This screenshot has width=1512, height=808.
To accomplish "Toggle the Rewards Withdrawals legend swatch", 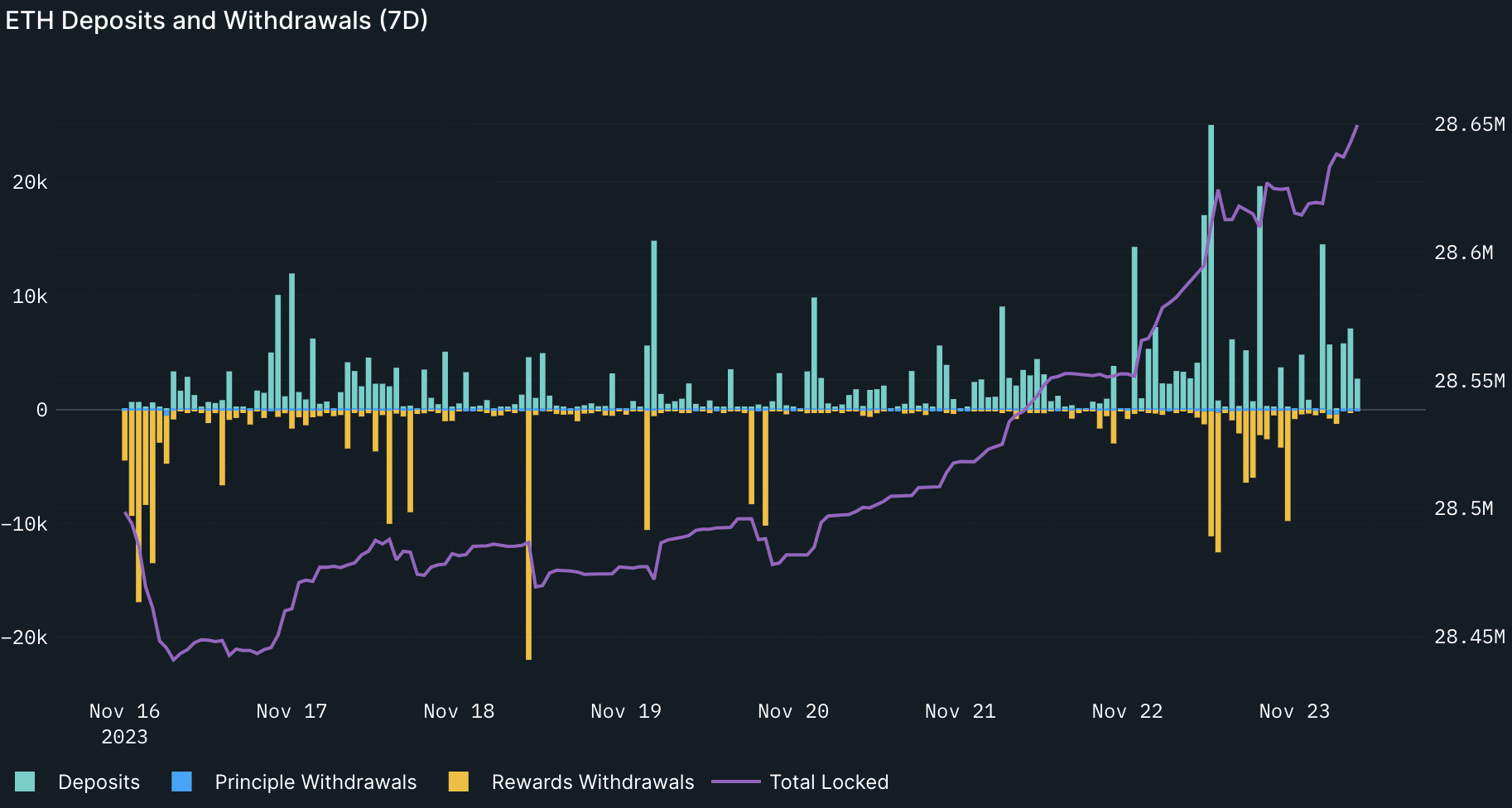I will [x=458, y=782].
